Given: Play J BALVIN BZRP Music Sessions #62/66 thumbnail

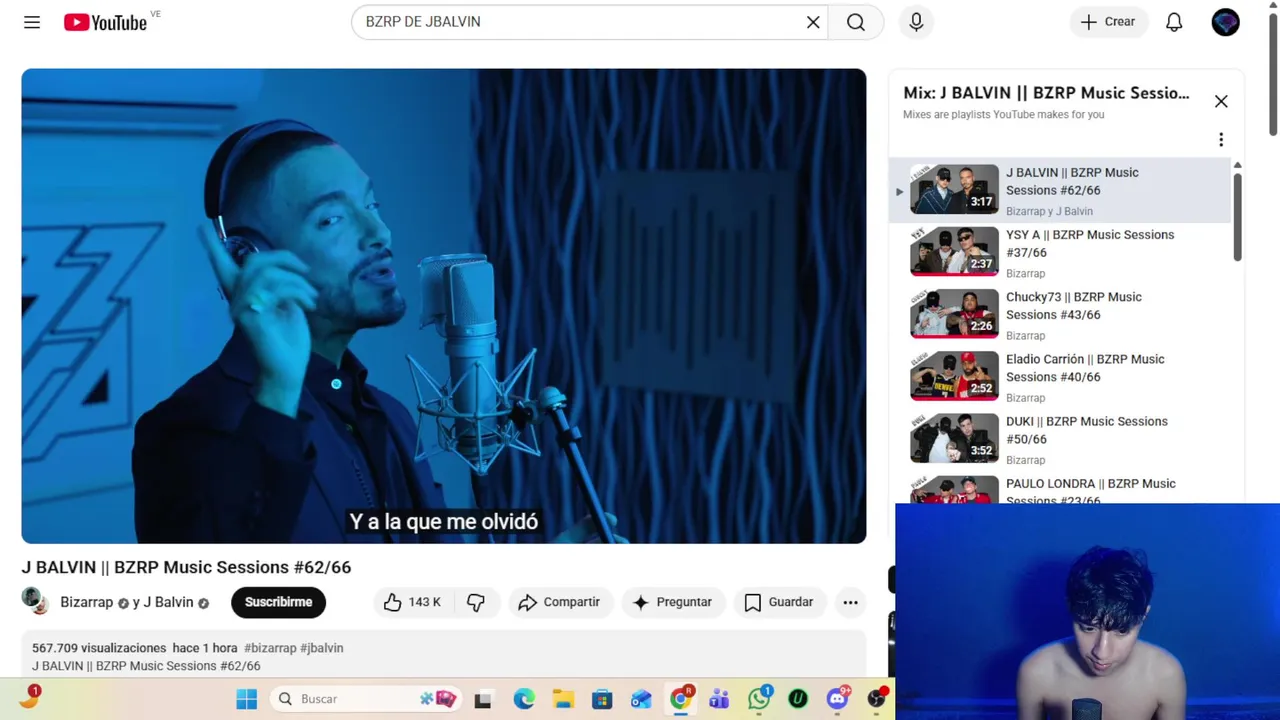Looking at the screenshot, I should point(954,189).
